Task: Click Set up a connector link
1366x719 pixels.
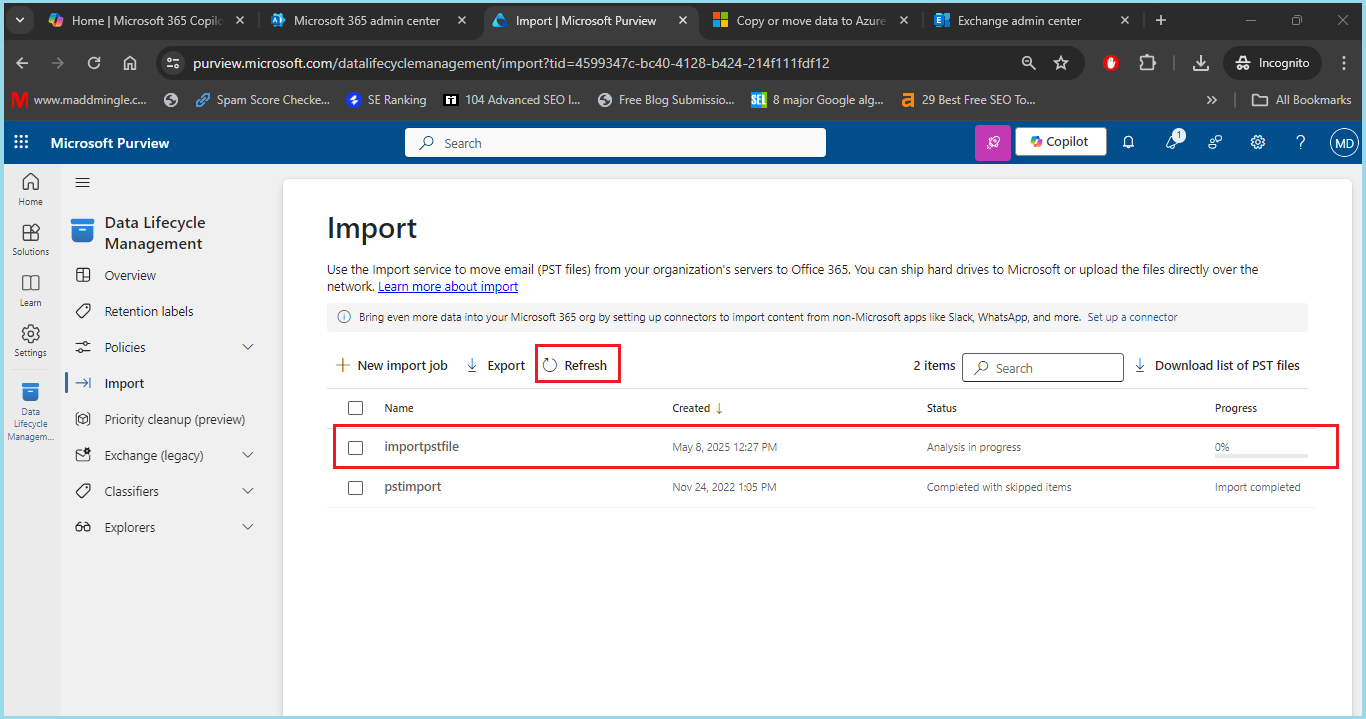Action: coord(1132,317)
